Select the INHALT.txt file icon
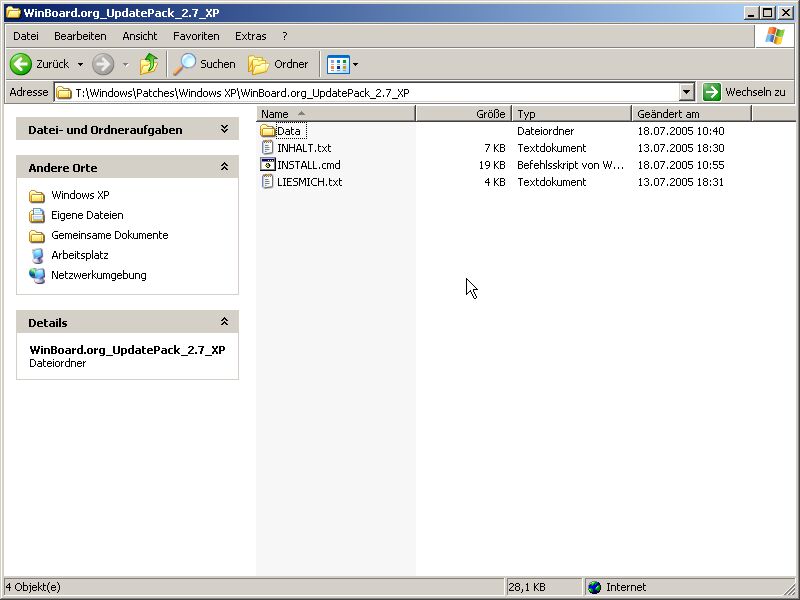Screen dimensions: 800x600 pyautogui.click(x=267, y=148)
